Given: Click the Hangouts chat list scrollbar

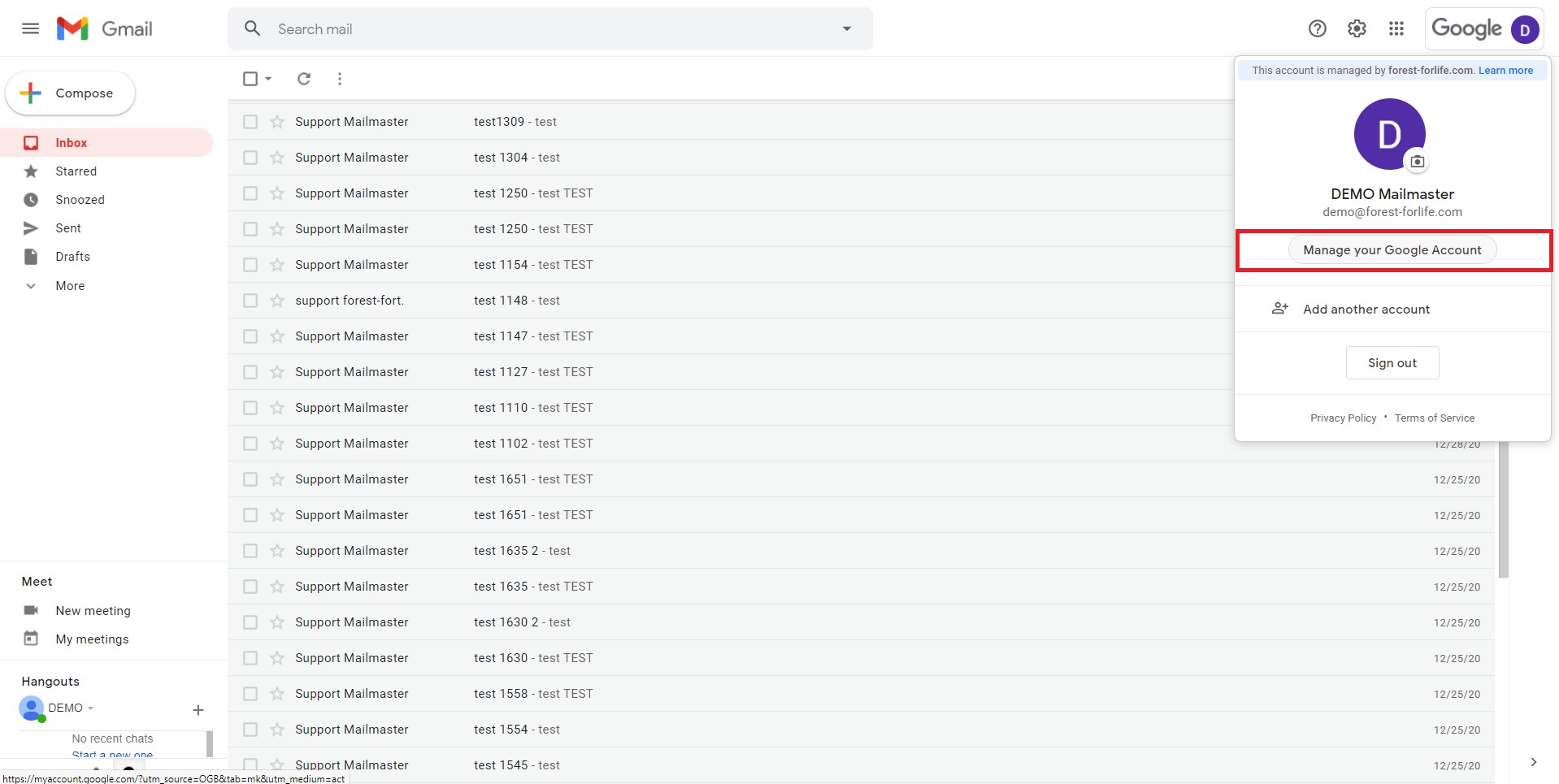Looking at the screenshot, I should click(210, 743).
